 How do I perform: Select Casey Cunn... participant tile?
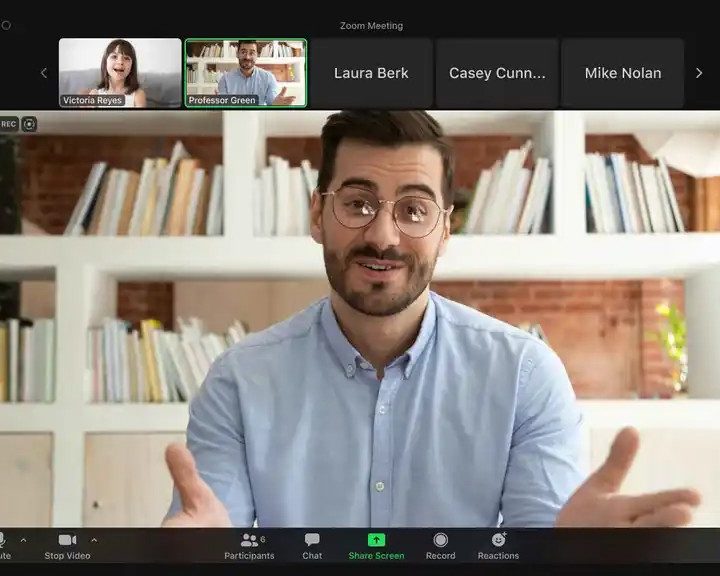(497, 73)
